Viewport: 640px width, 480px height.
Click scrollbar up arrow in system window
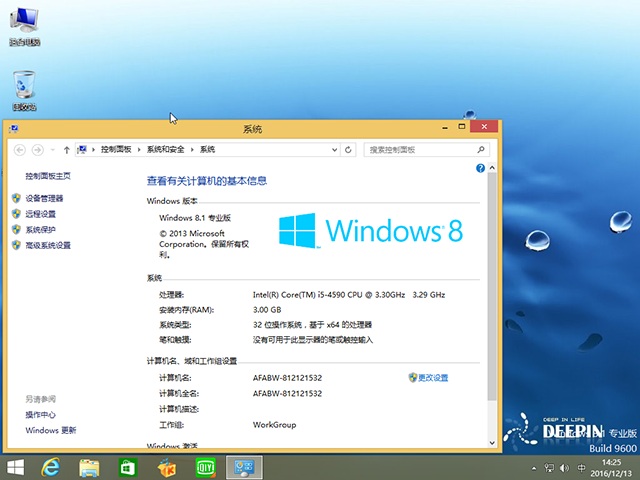pyautogui.click(x=492, y=168)
